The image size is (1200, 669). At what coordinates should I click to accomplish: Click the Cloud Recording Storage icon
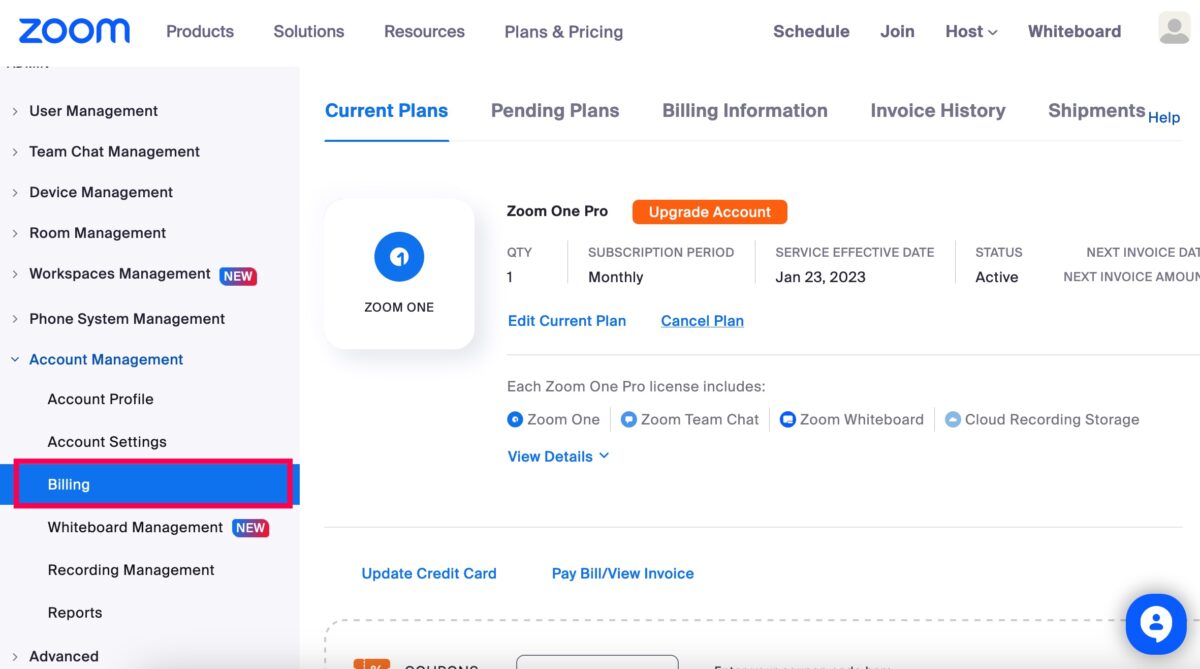(x=953, y=420)
